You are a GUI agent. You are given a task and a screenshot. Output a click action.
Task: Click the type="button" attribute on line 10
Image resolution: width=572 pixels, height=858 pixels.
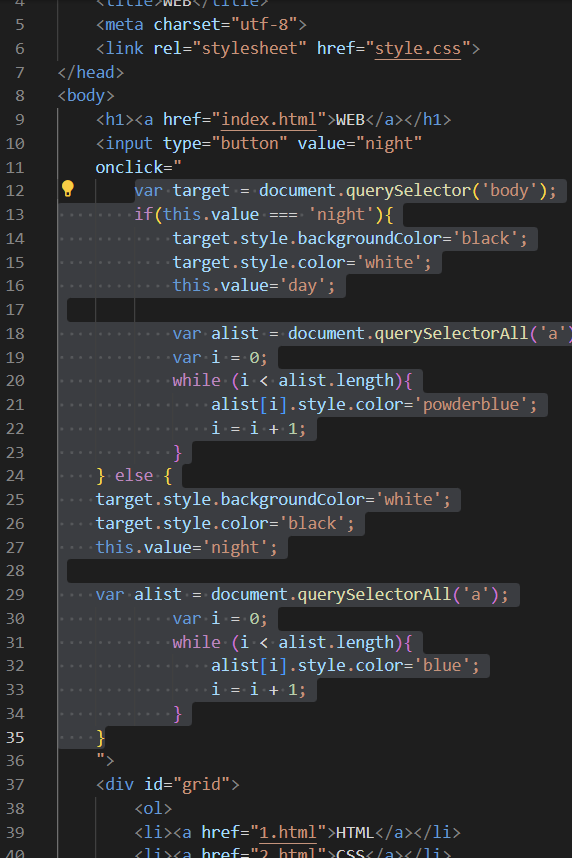(226, 144)
